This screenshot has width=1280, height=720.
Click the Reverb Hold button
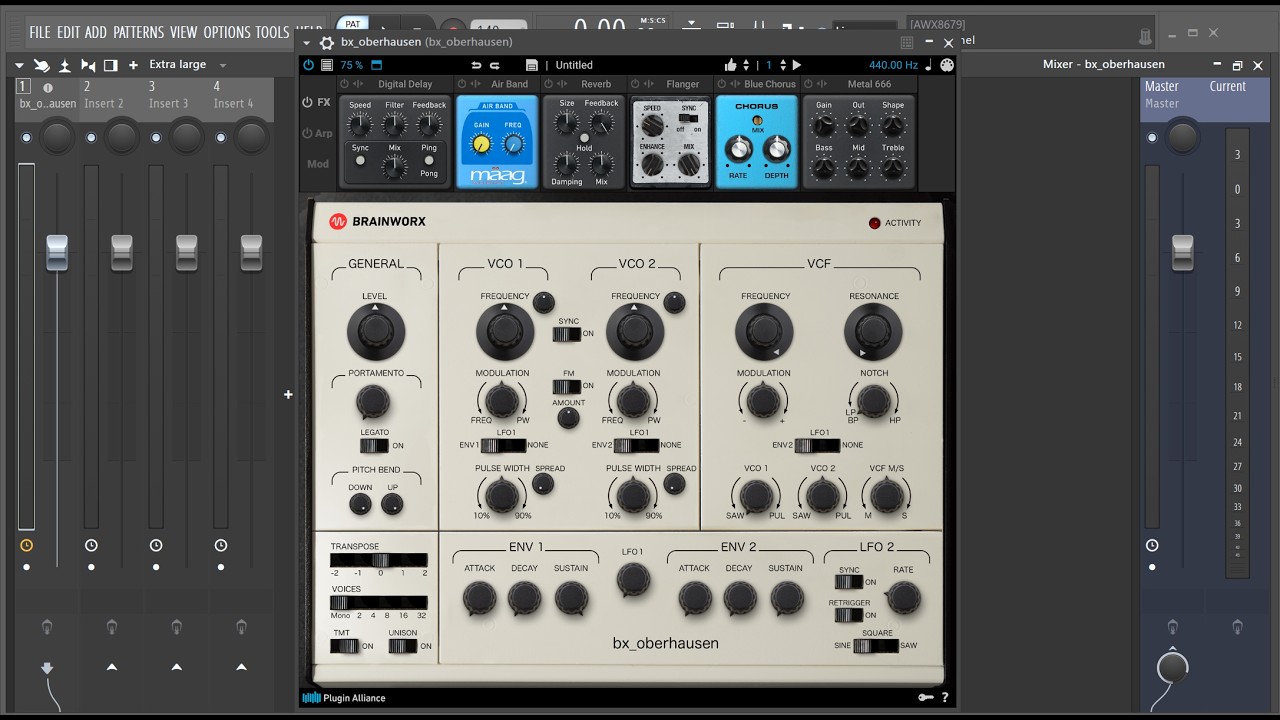pos(584,137)
